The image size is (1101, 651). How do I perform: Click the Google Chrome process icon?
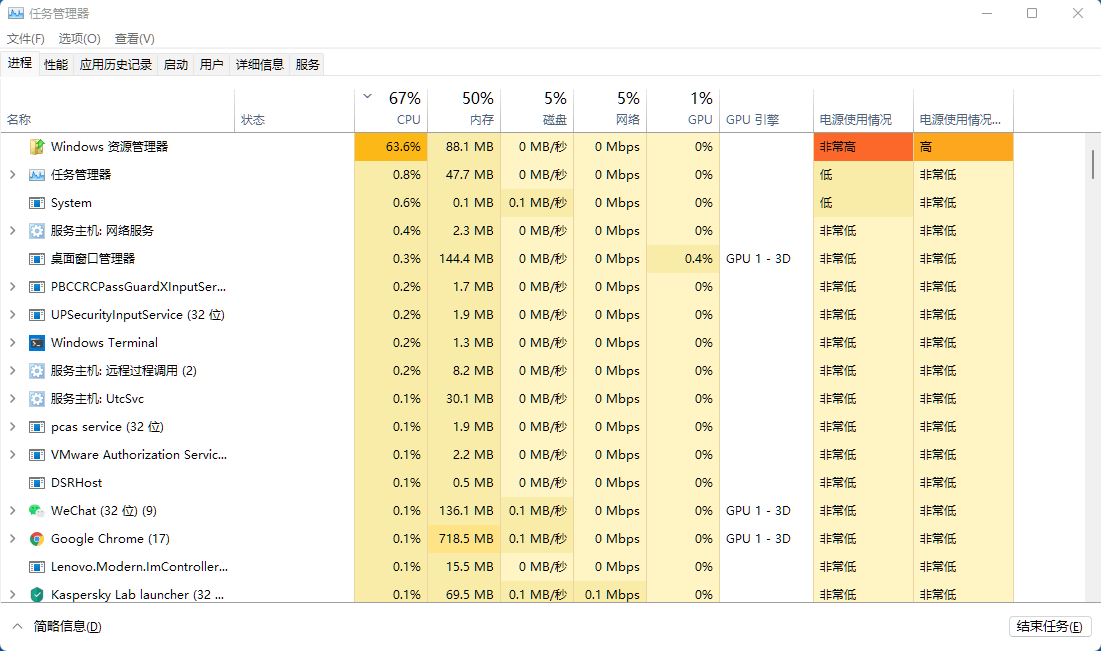37,539
